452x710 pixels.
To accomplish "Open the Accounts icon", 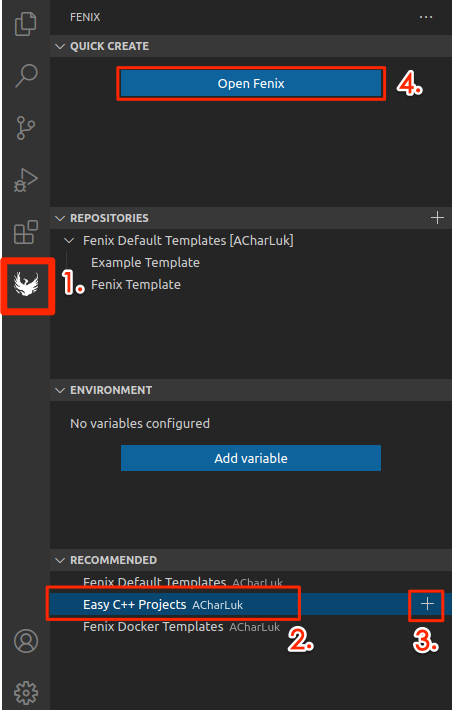I will click(x=26, y=640).
